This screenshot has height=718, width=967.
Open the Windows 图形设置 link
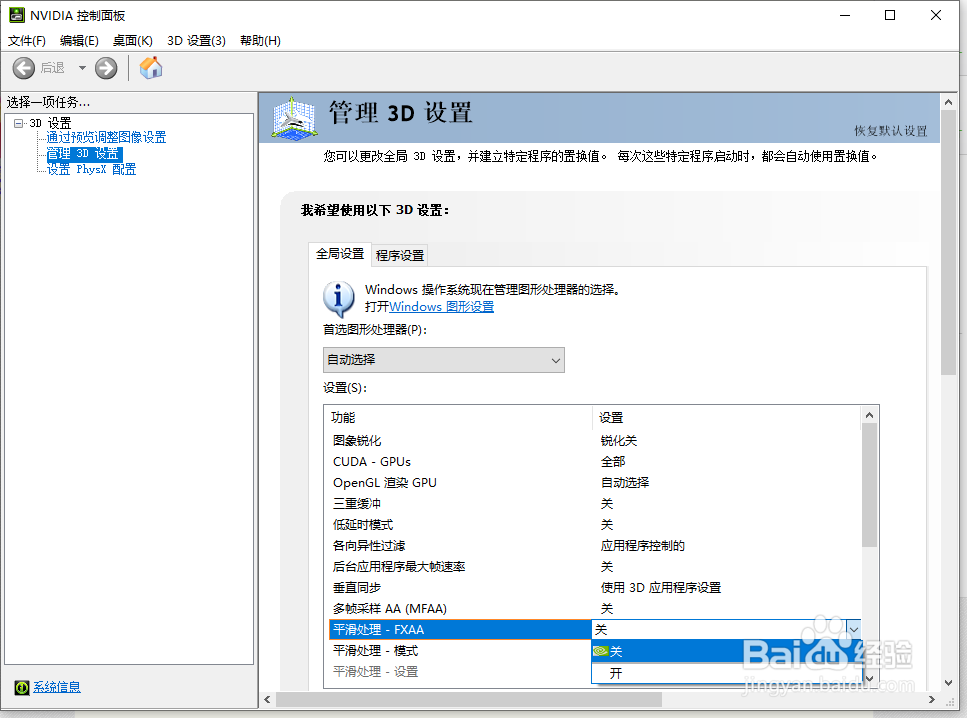442,307
